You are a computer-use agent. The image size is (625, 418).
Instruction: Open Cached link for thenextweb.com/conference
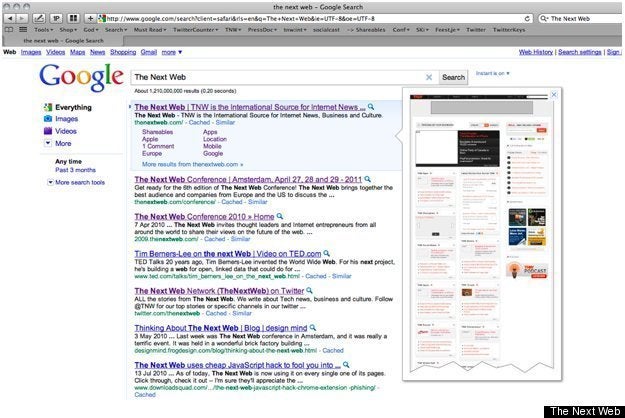232,202
